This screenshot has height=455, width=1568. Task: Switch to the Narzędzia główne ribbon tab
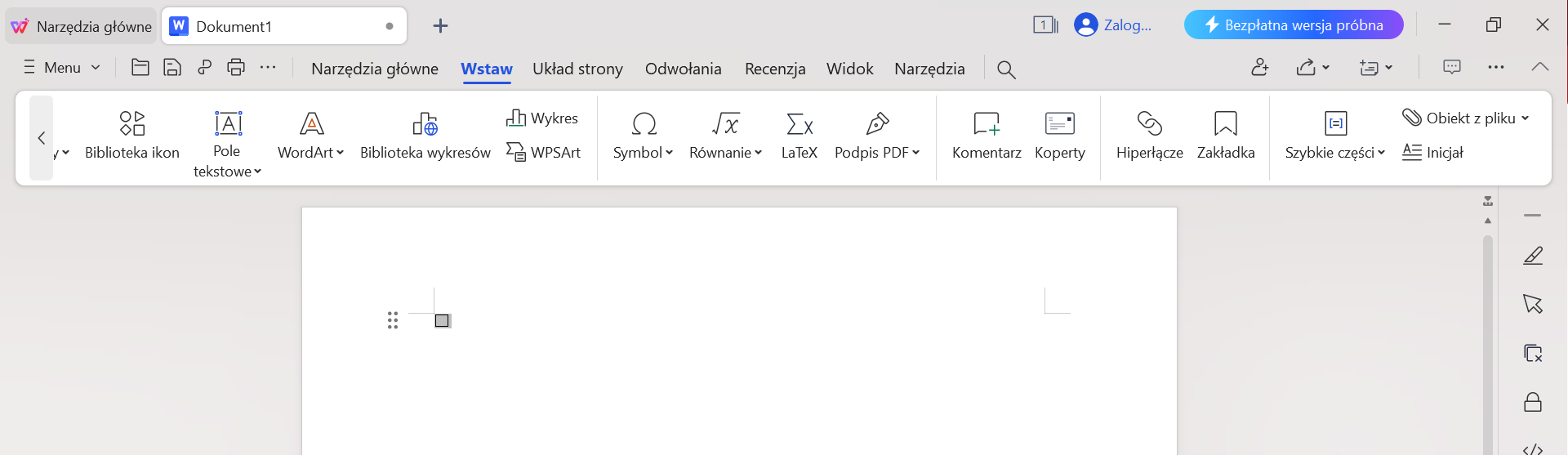click(375, 69)
